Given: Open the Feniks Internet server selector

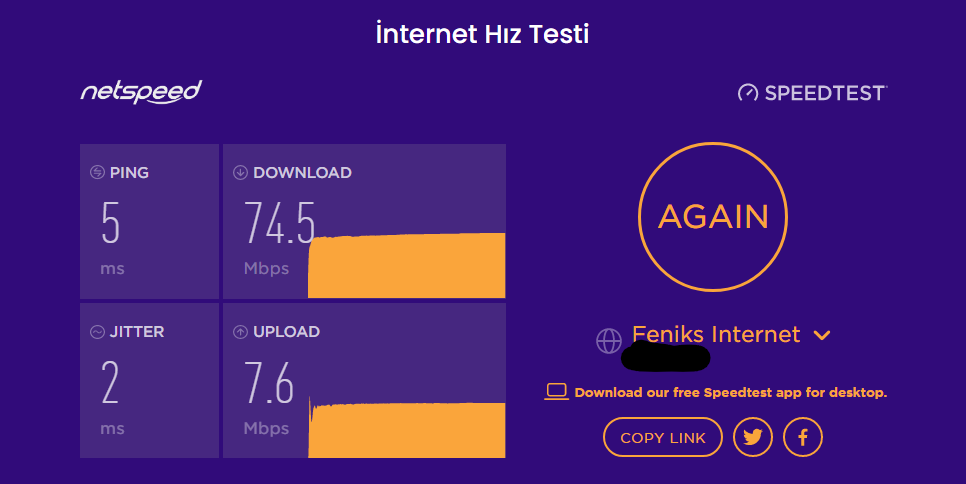Looking at the screenshot, I should [716, 334].
